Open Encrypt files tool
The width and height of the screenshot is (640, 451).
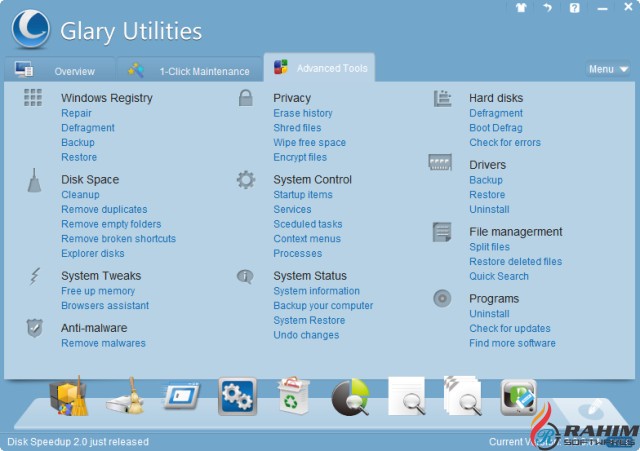[300, 157]
